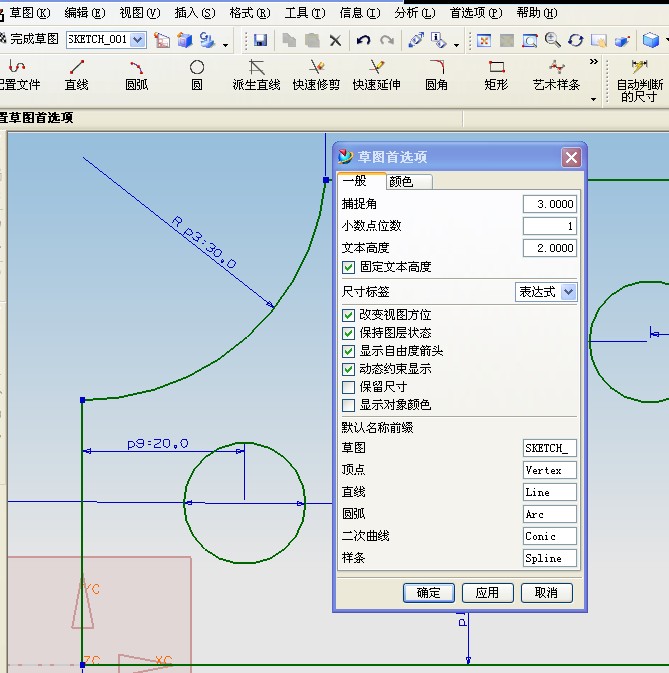Click the 捕捉角 input field
The height and width of the screenshot is (673, 669).
coord(549,204)
